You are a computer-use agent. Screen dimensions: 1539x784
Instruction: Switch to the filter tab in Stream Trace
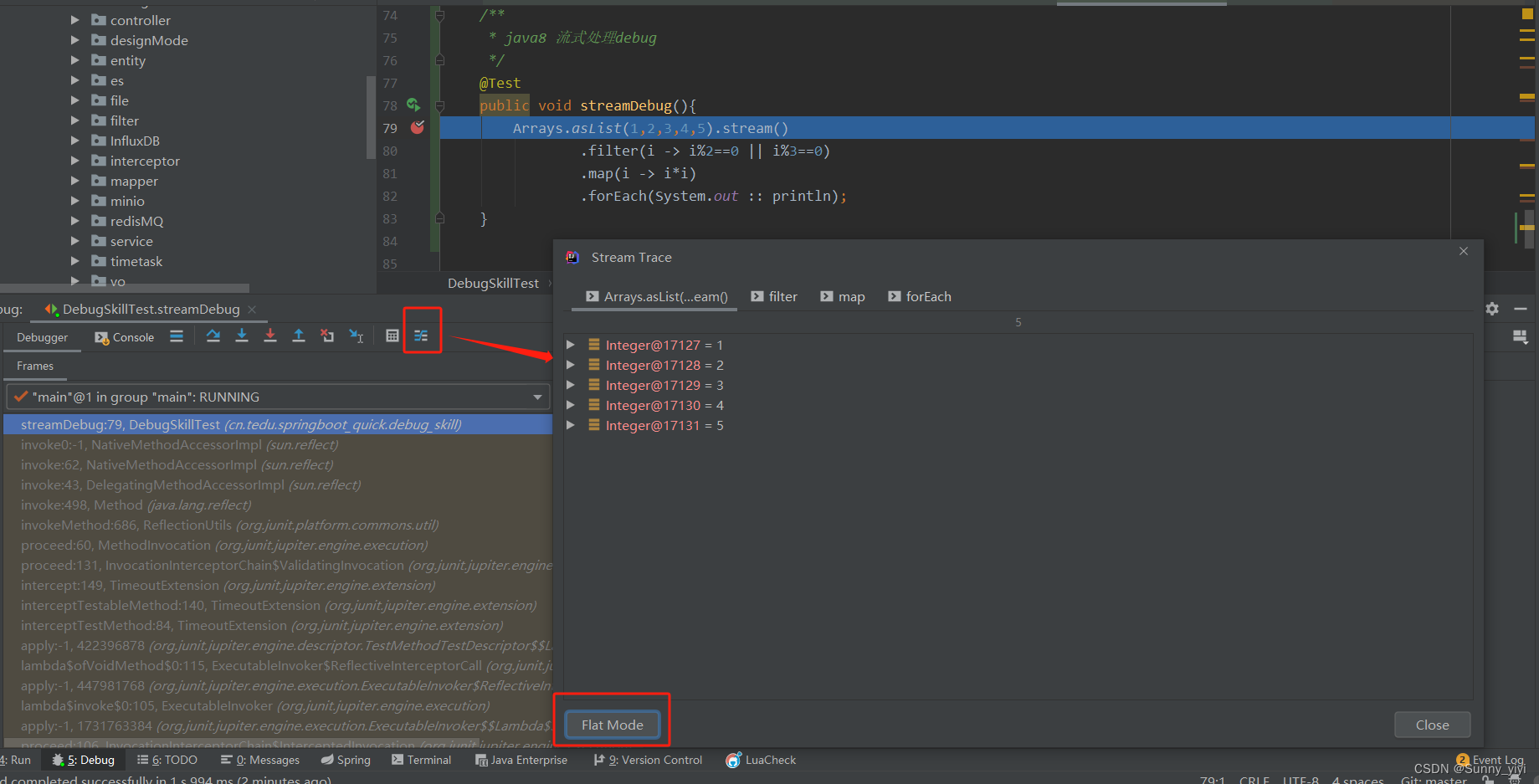[774, 296]
